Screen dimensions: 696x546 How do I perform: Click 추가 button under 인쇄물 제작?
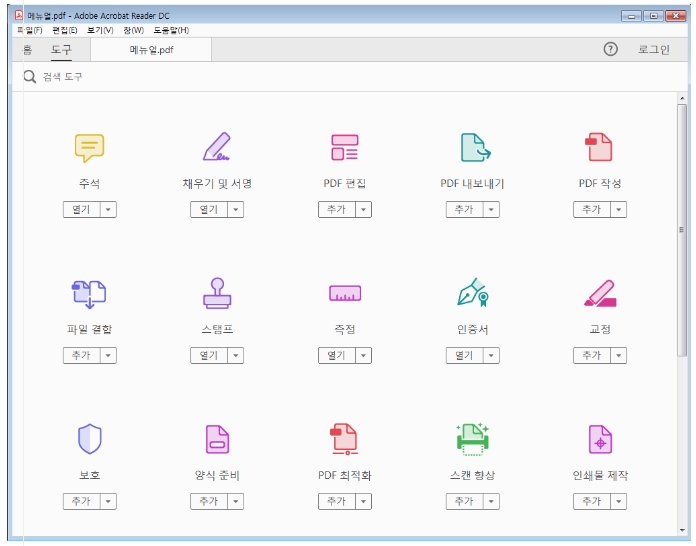[592, 502]
